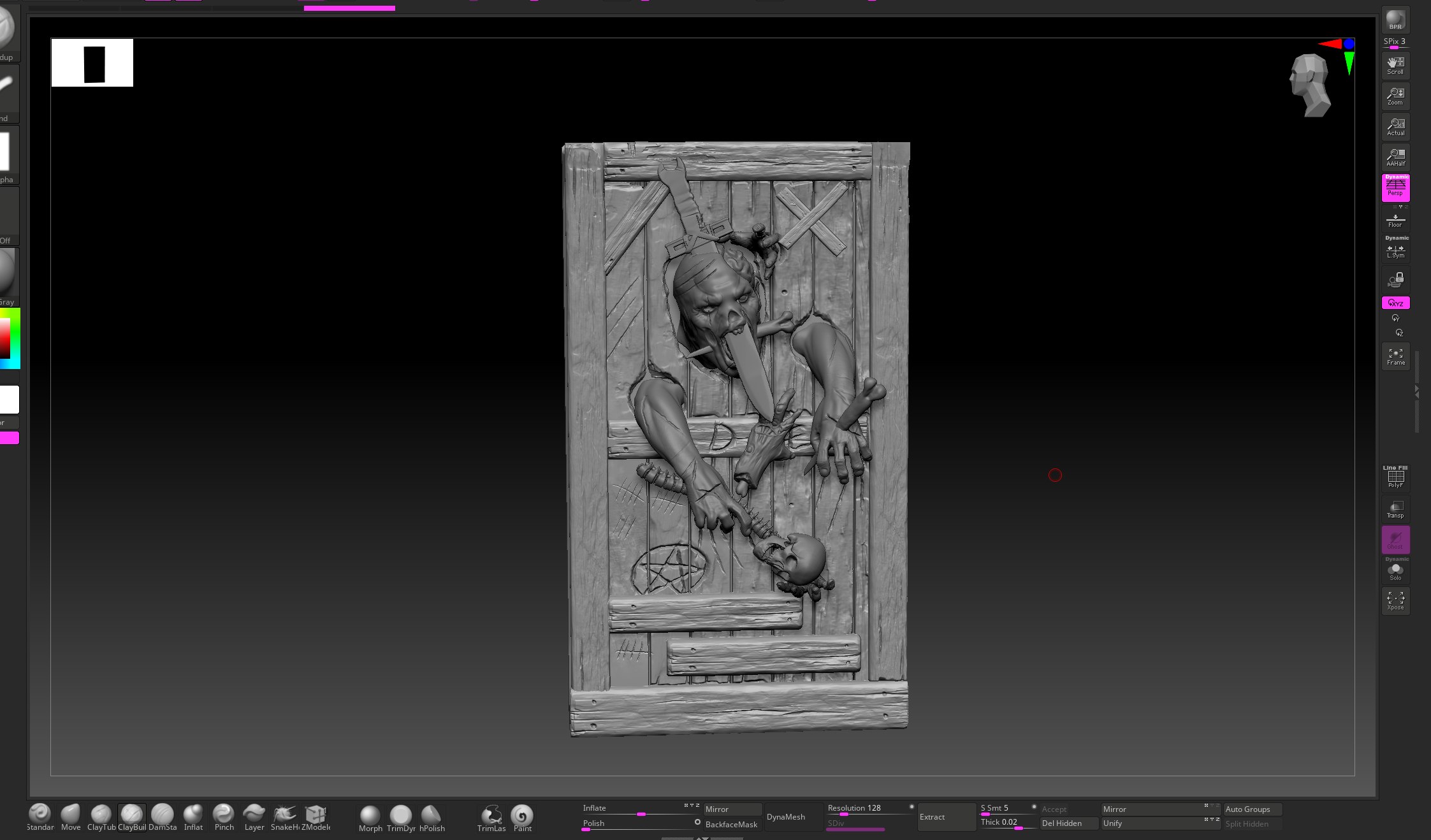
Task: Click the Extract button
Action: 946,817
